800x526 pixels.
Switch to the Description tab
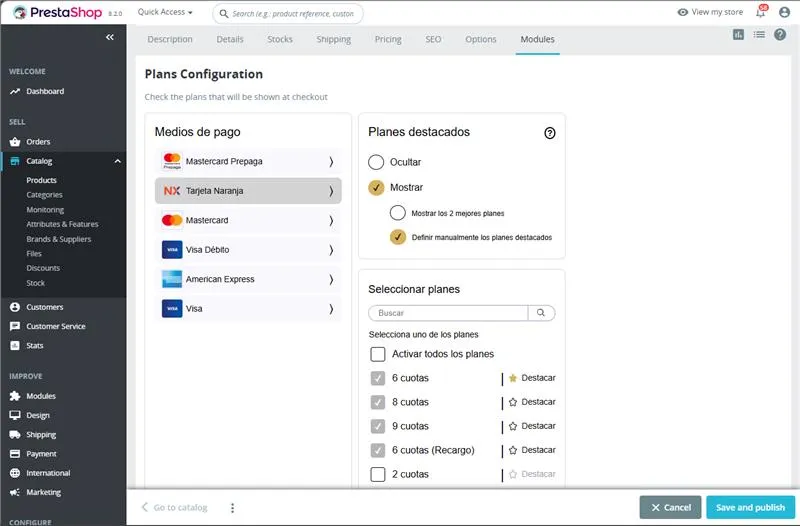(x=170, y=39)
